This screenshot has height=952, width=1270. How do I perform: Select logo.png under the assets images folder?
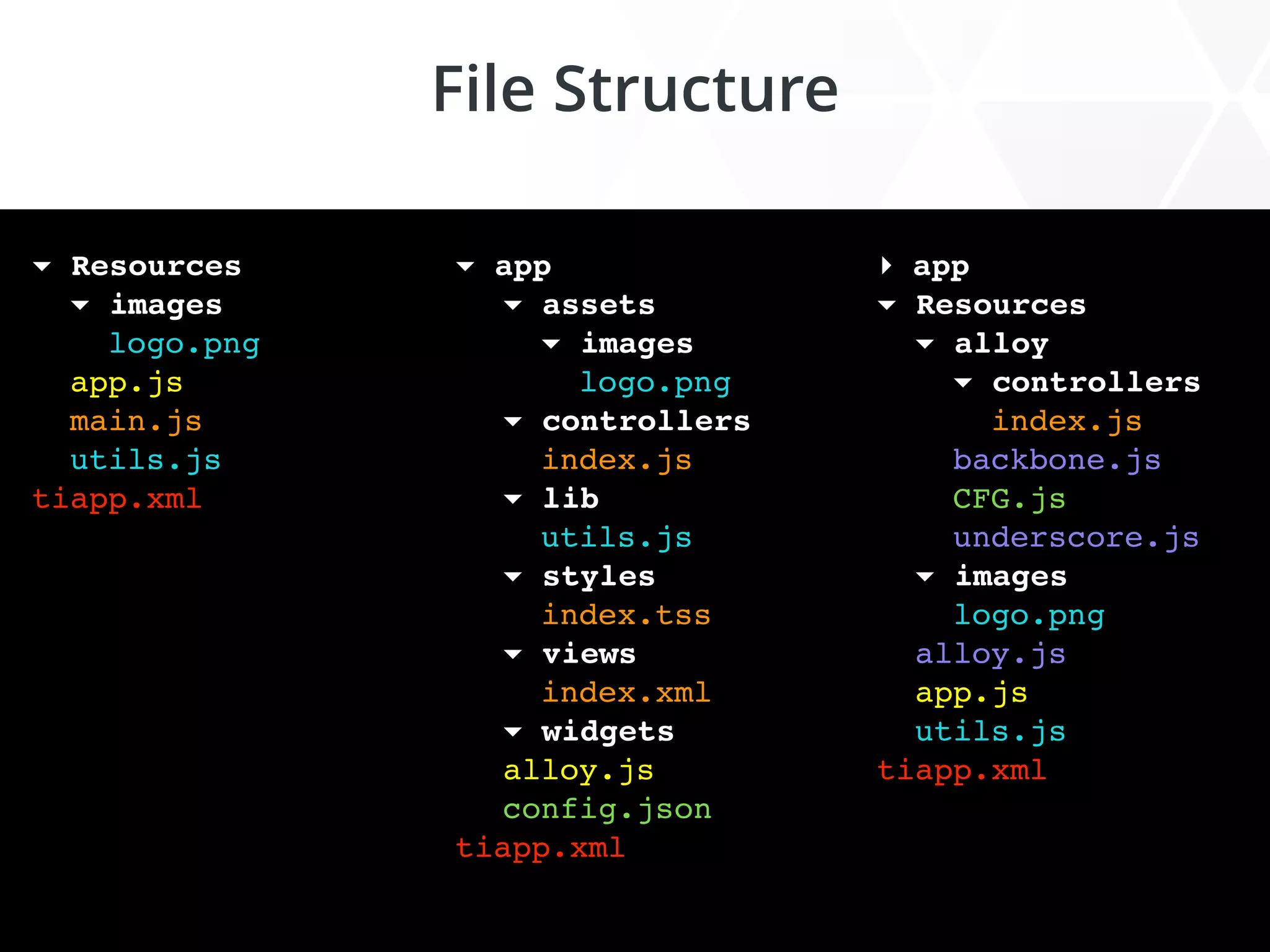pyautogui.click(x=655, y=383)
